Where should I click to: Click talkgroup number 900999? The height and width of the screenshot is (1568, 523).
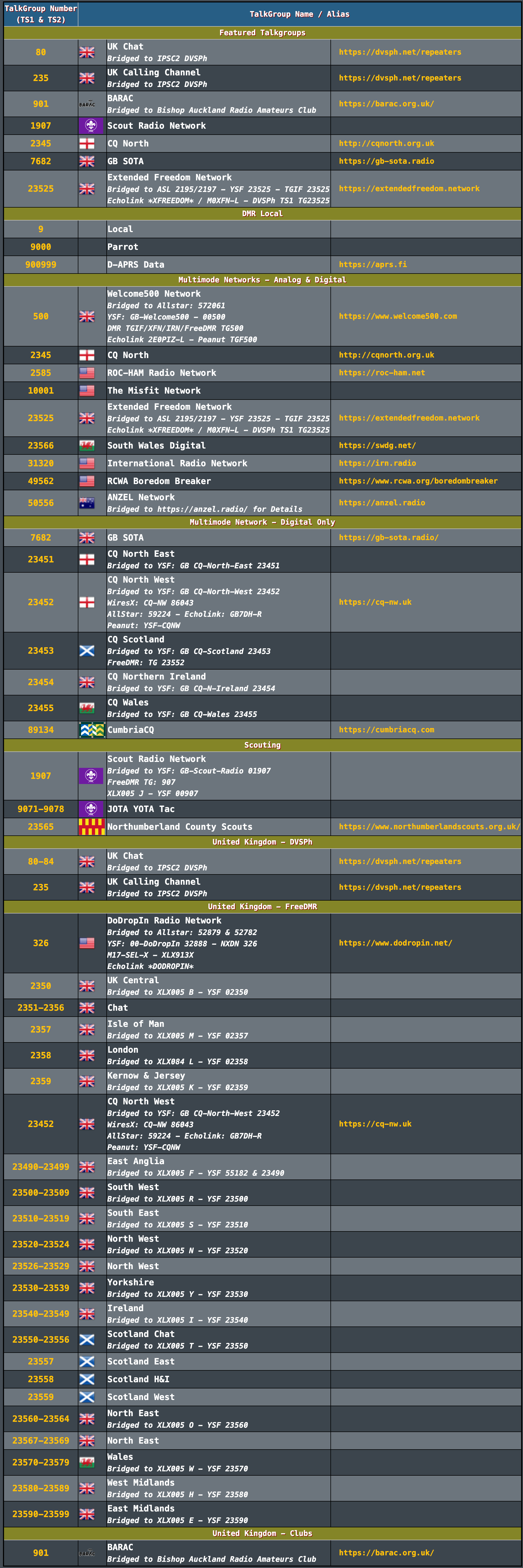point(41,265)
